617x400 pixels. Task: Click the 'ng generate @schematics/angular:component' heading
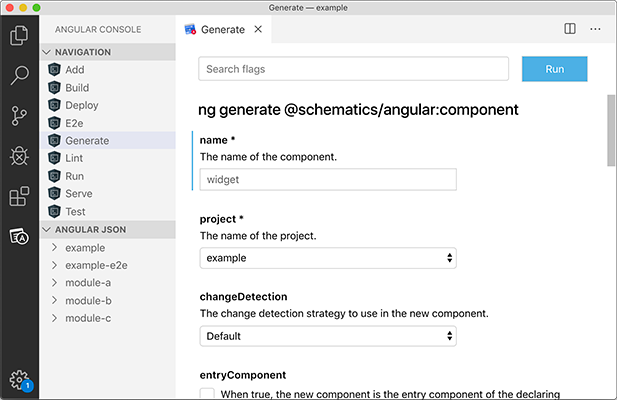pyautogui.click(x=358, y=110)
